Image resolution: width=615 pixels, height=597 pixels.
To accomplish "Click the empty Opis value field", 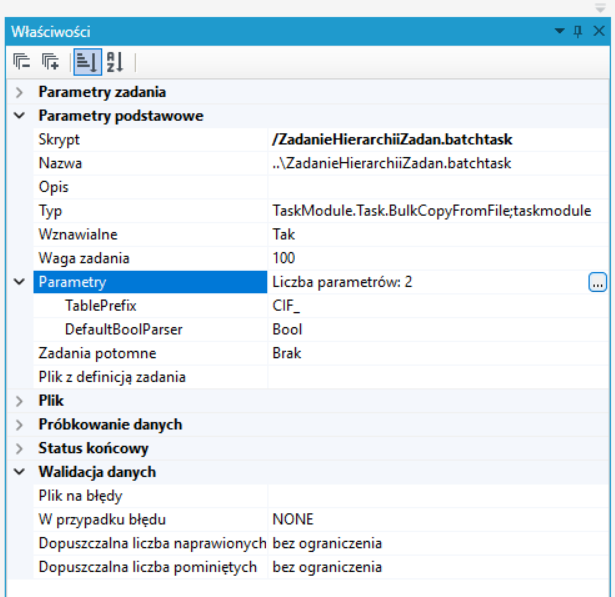I will point(438,187).
